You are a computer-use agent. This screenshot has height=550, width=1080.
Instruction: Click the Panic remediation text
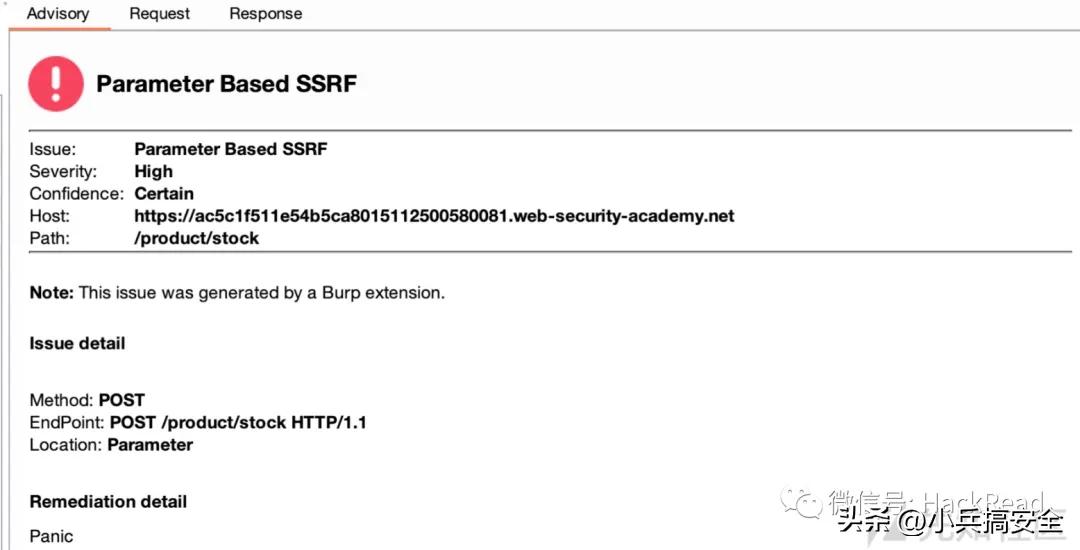coord(51,536)
